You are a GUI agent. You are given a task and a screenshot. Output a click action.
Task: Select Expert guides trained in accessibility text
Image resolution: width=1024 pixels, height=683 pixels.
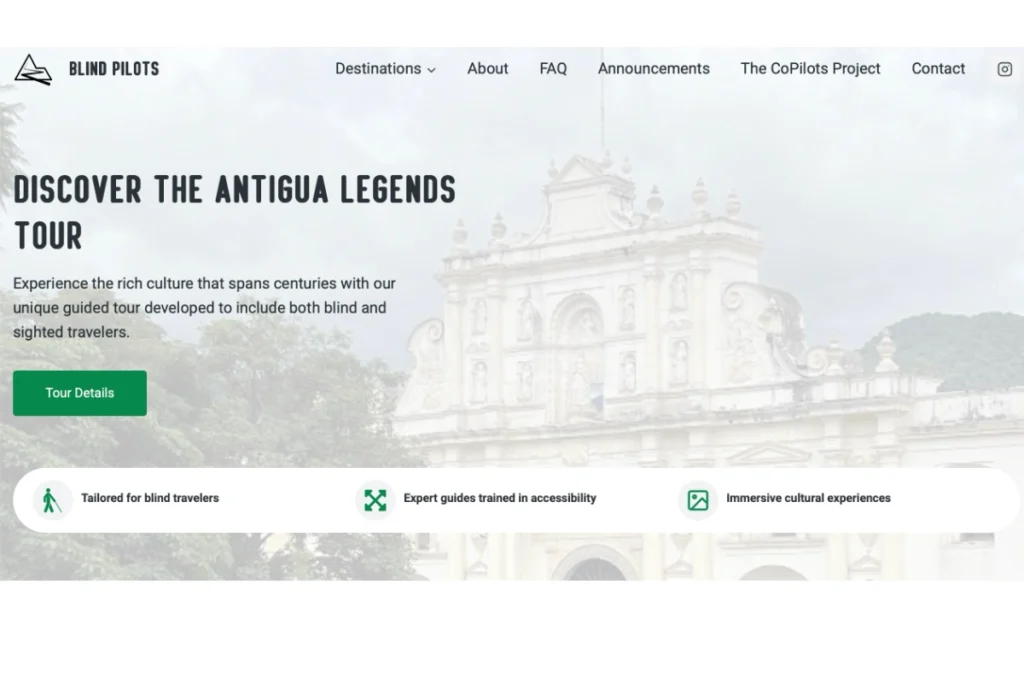click(x=499, y=498)
